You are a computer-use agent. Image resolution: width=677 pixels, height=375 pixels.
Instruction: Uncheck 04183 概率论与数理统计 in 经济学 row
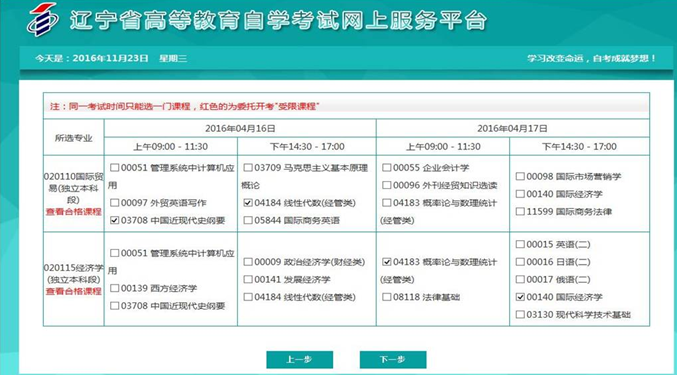click(x=387, y=262)
